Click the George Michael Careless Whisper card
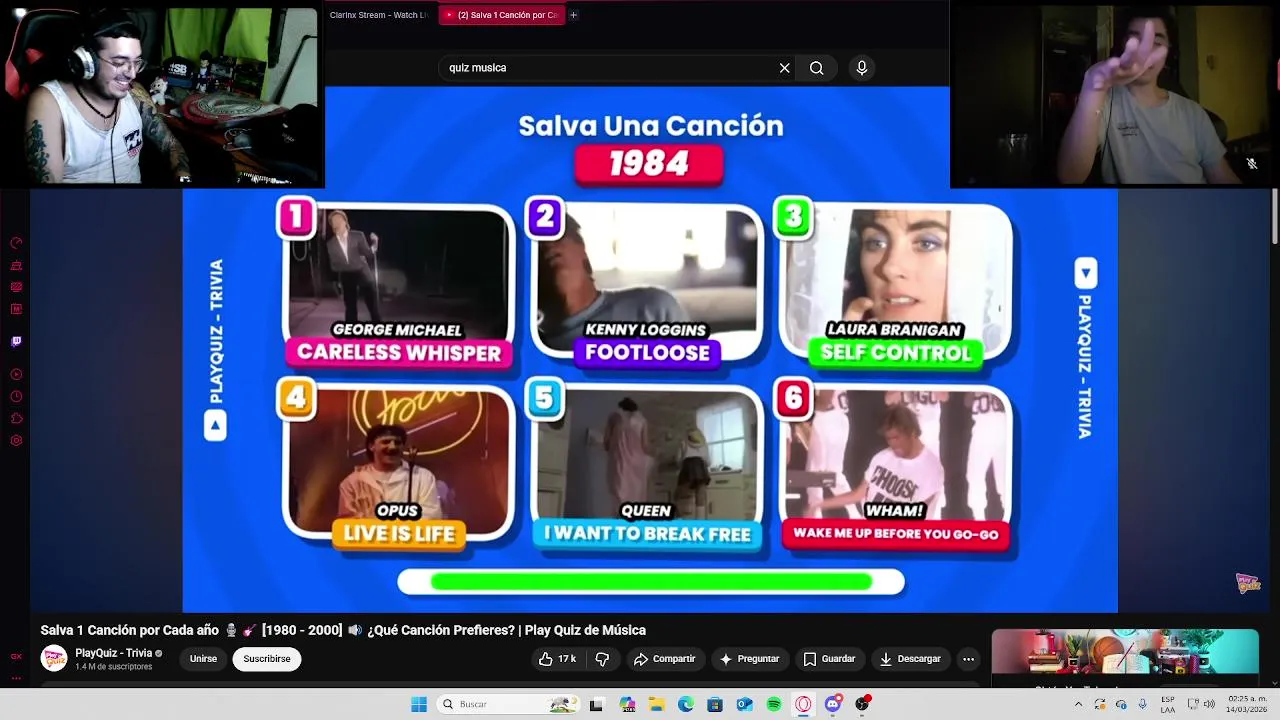 (x=397, y=285)
